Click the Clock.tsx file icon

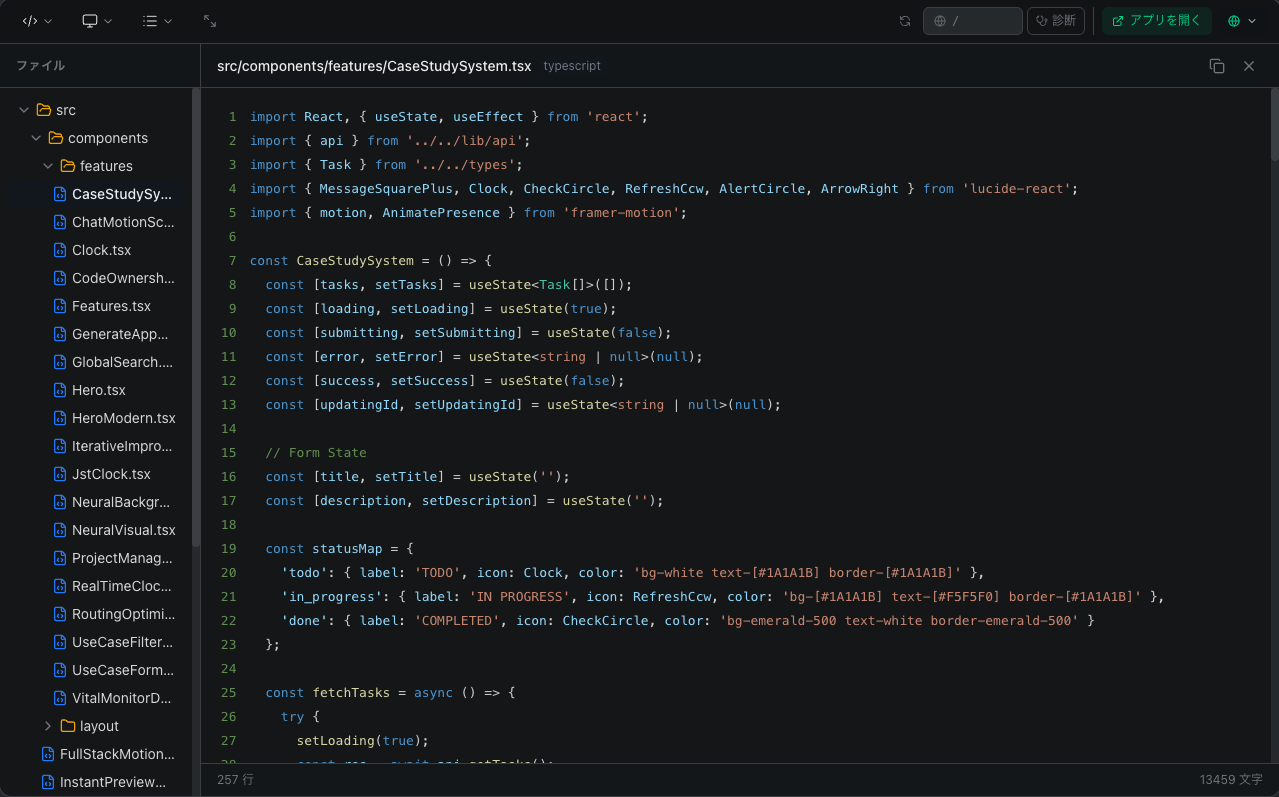(59, 250)
